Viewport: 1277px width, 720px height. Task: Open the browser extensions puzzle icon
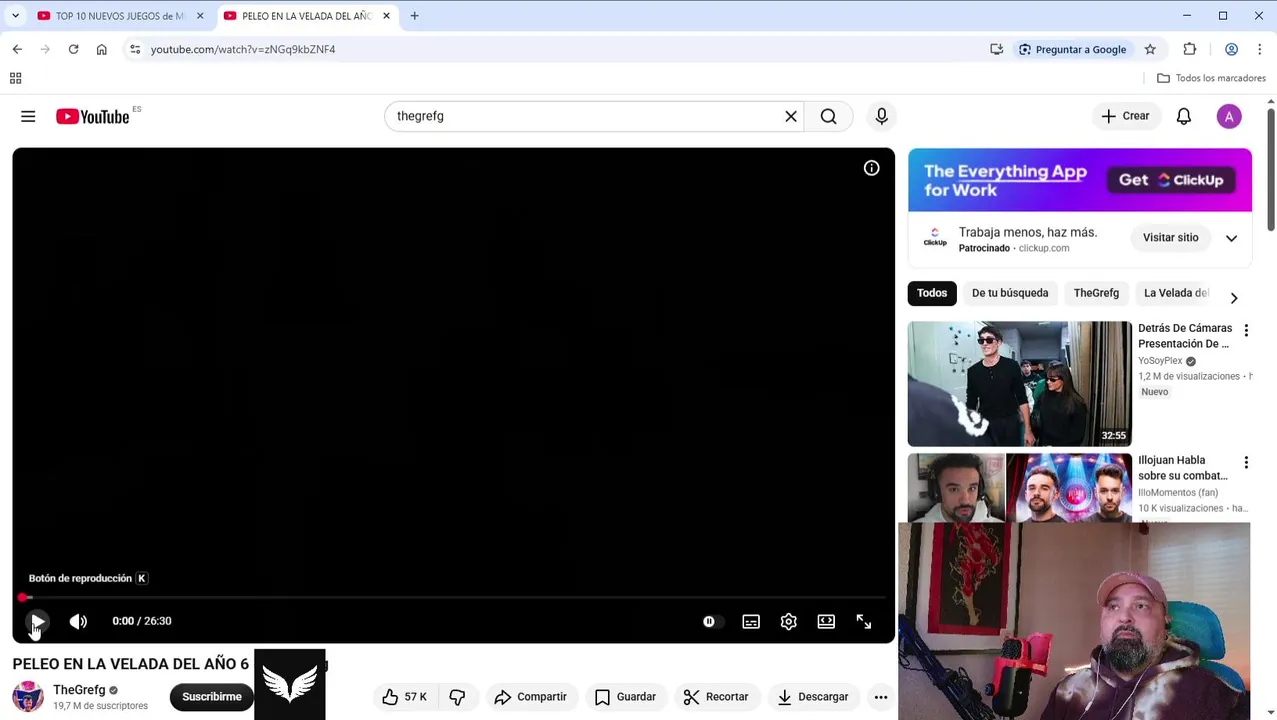pyautogui.click(x=1189, y=49)
